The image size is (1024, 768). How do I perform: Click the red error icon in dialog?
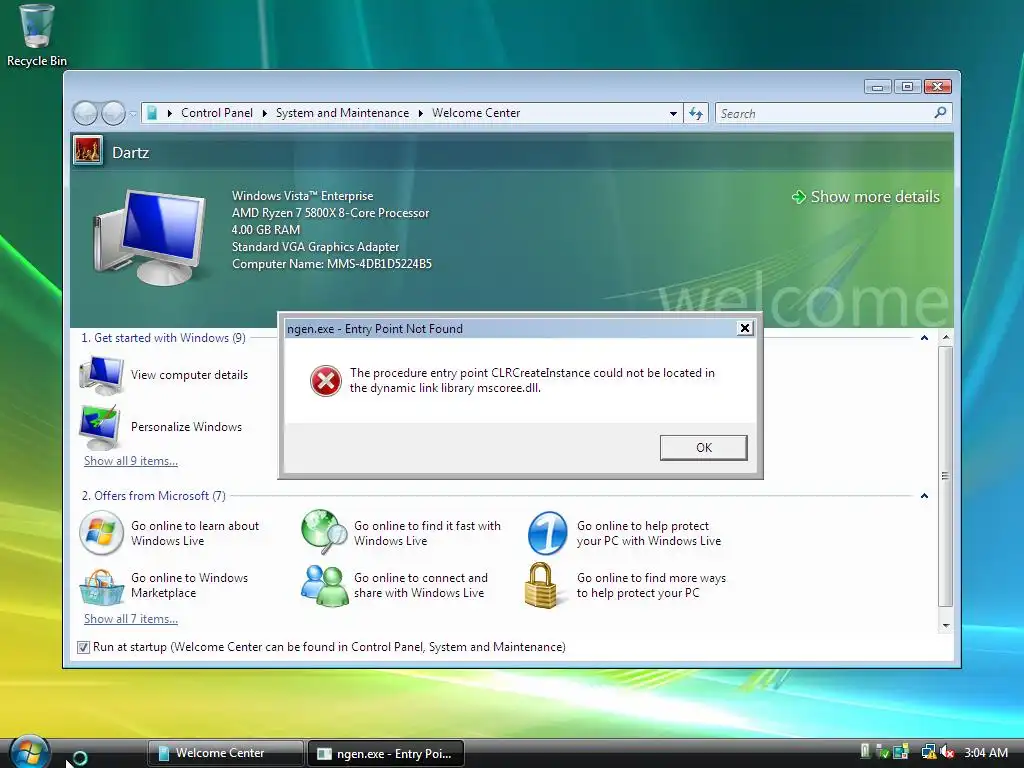[325, 381]
